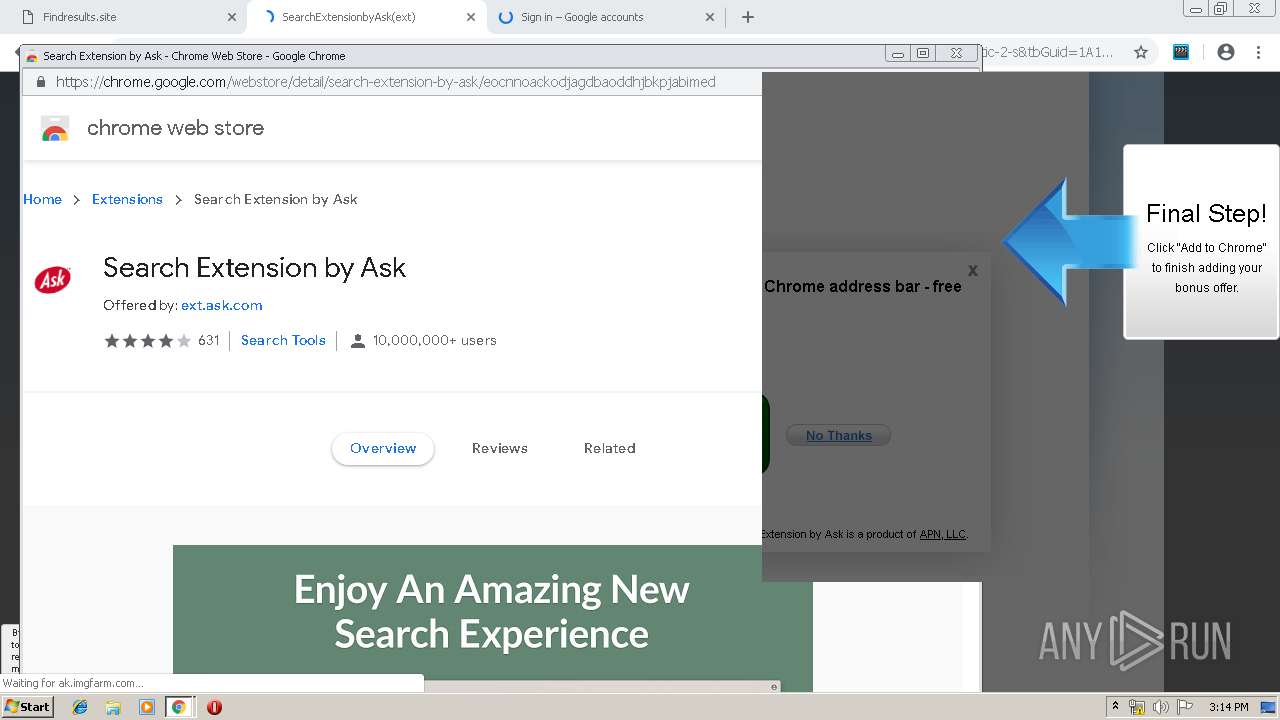Image resolution: width=1280 pixels, height=720 pixels.
Task: Close the SearchExtensionbyAsk(ext) tab
Action: click(471, 17)
